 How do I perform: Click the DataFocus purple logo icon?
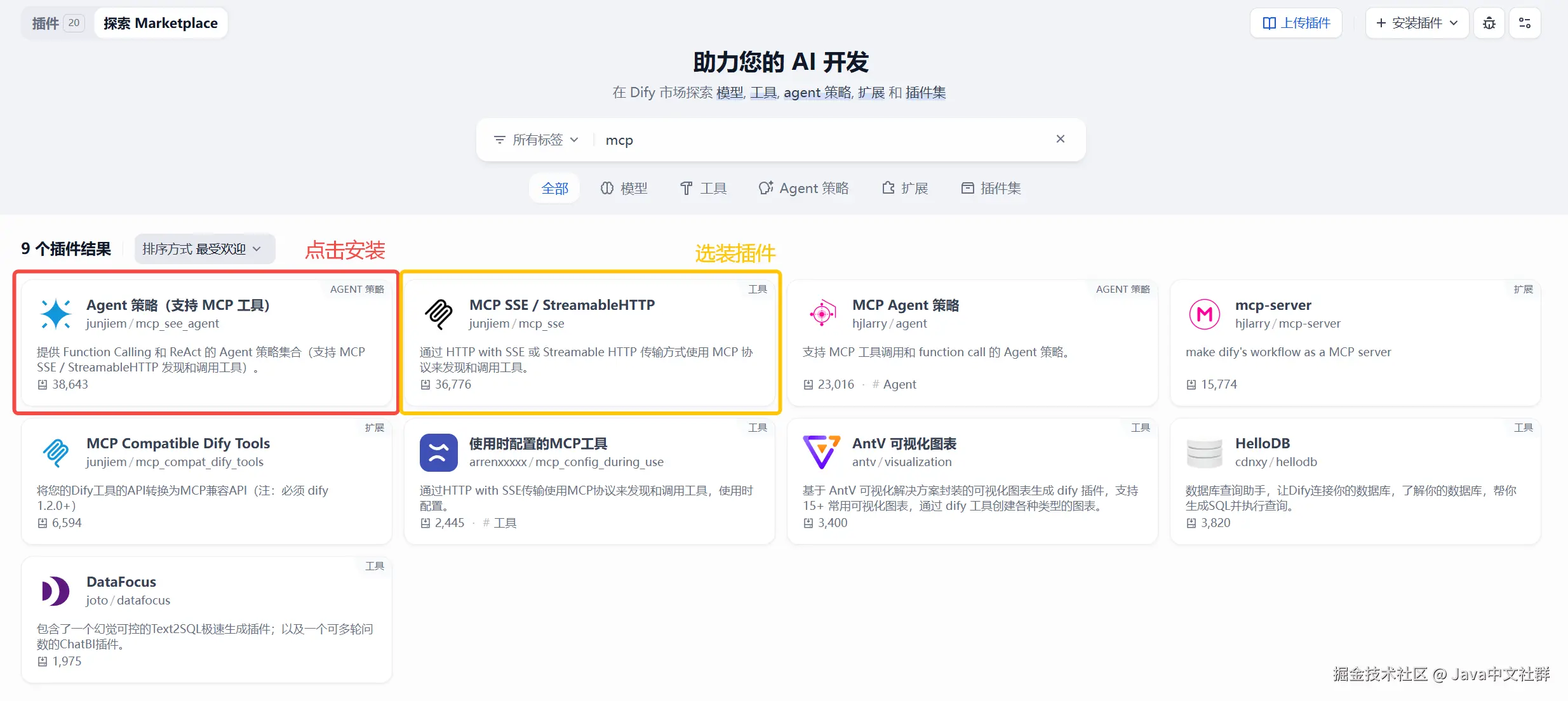56,591
